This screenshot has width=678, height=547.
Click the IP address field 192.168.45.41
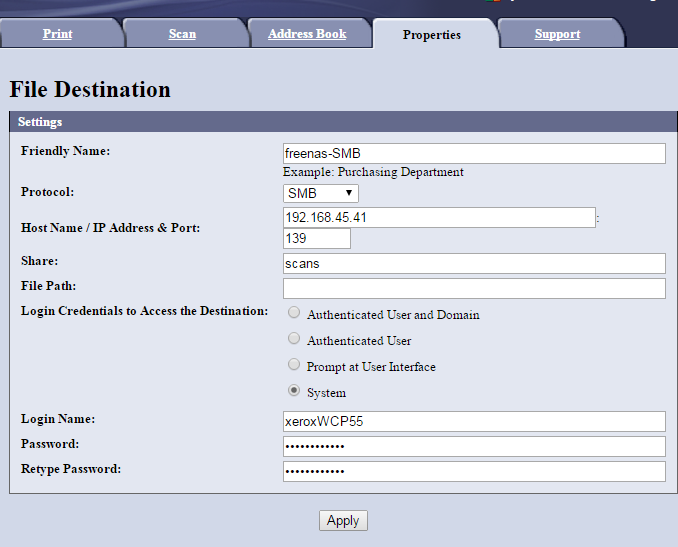pos(439,218)
